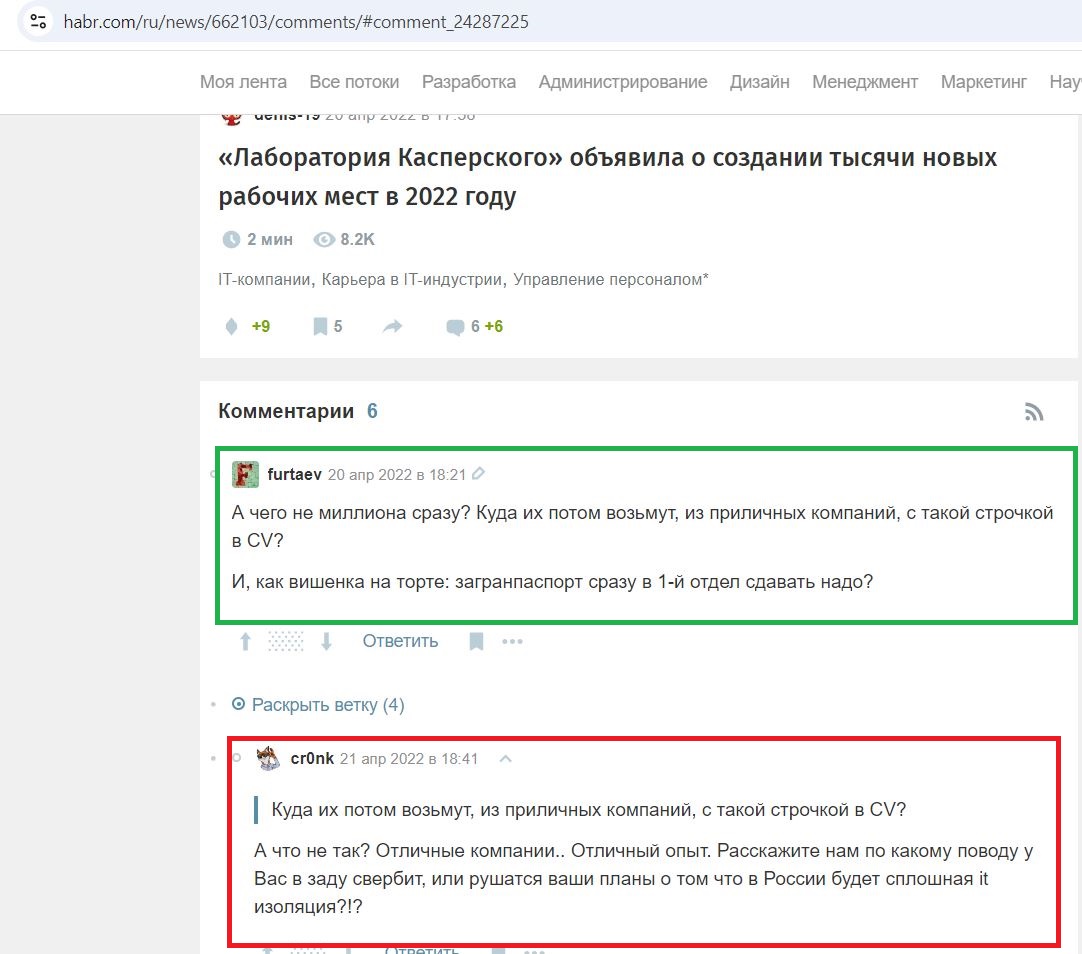Open furtaev user profile link
Viewport: 1082px width, 954px height.
pyautogui.click(x=295, y=475)
